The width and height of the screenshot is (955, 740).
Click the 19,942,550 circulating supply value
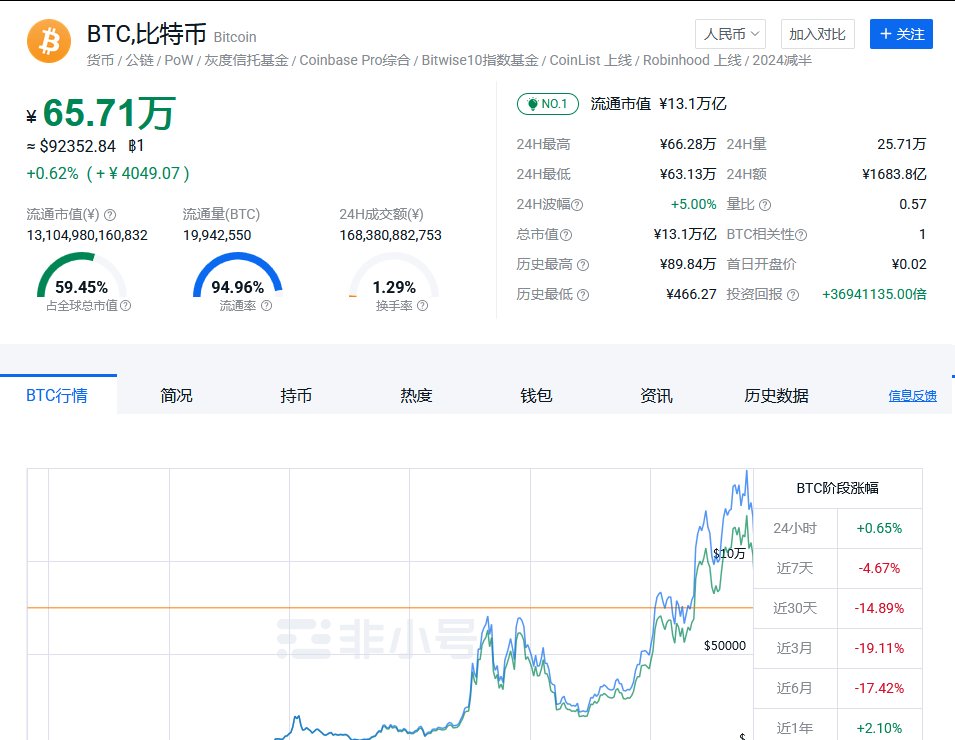(217, 235)
